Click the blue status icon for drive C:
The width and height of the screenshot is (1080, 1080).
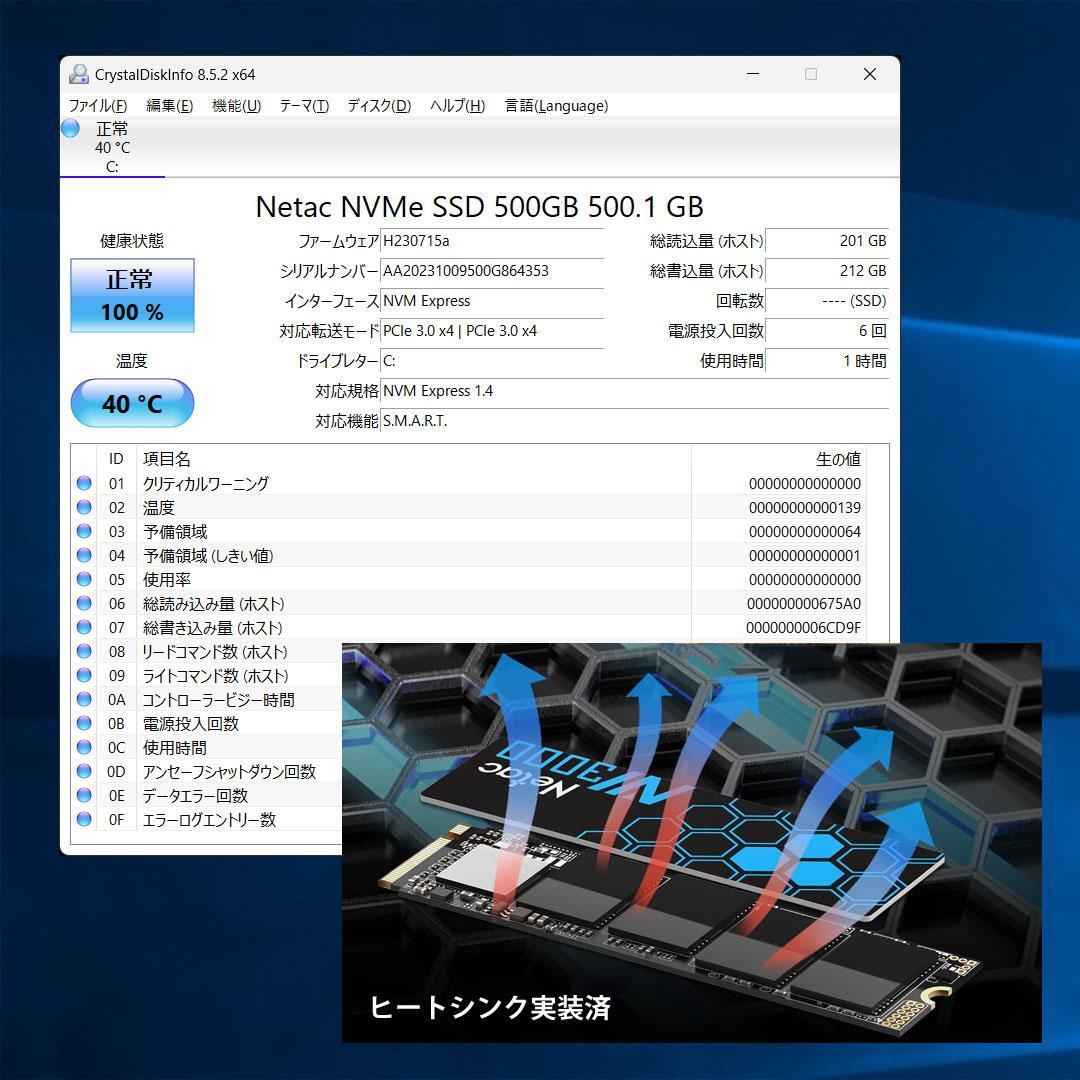(x=69, y=128)
